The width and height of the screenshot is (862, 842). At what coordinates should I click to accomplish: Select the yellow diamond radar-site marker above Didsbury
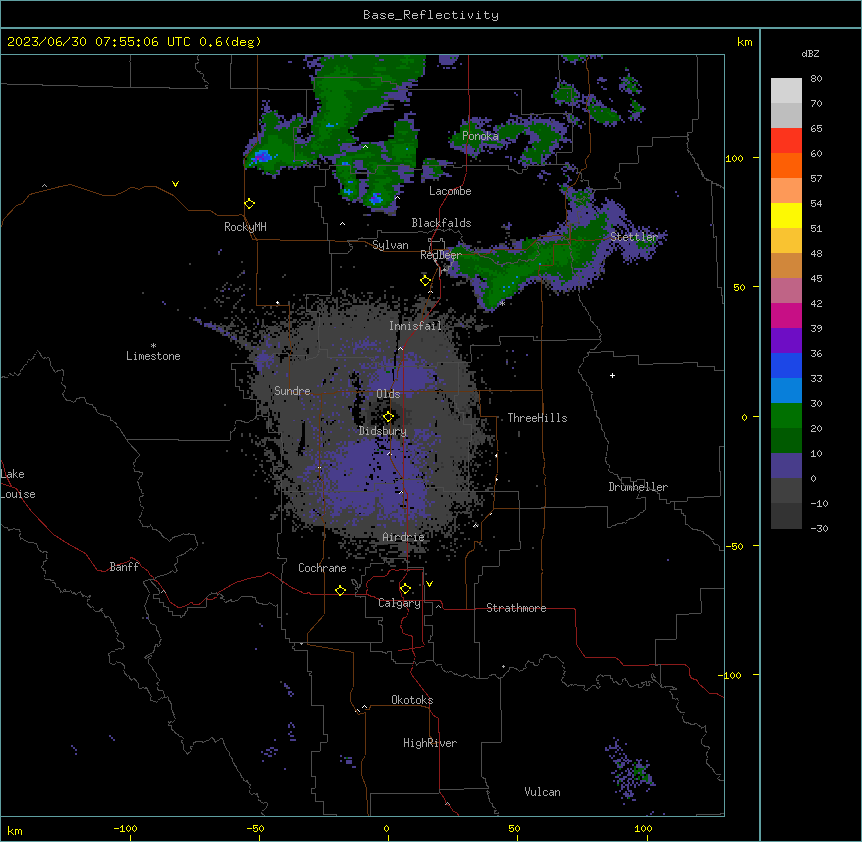coord(388,417)
